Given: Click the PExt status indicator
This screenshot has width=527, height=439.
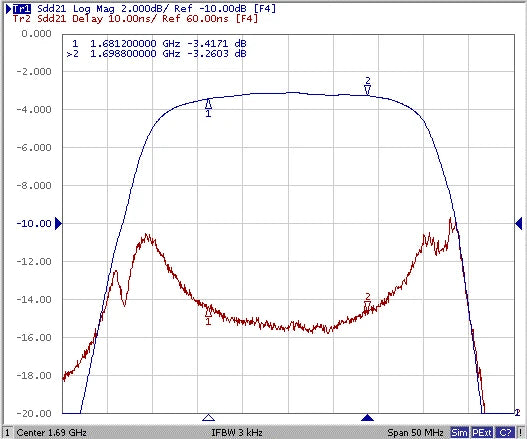Looking at the screenshot, I should pos(482,432).
